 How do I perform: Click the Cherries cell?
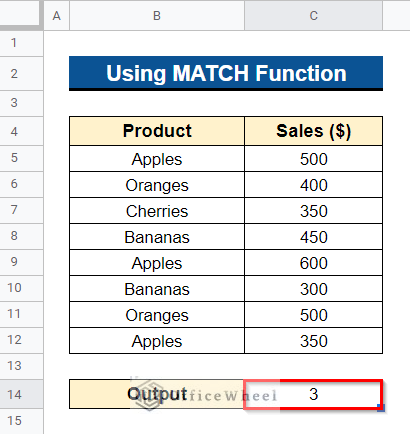(157, 211)
